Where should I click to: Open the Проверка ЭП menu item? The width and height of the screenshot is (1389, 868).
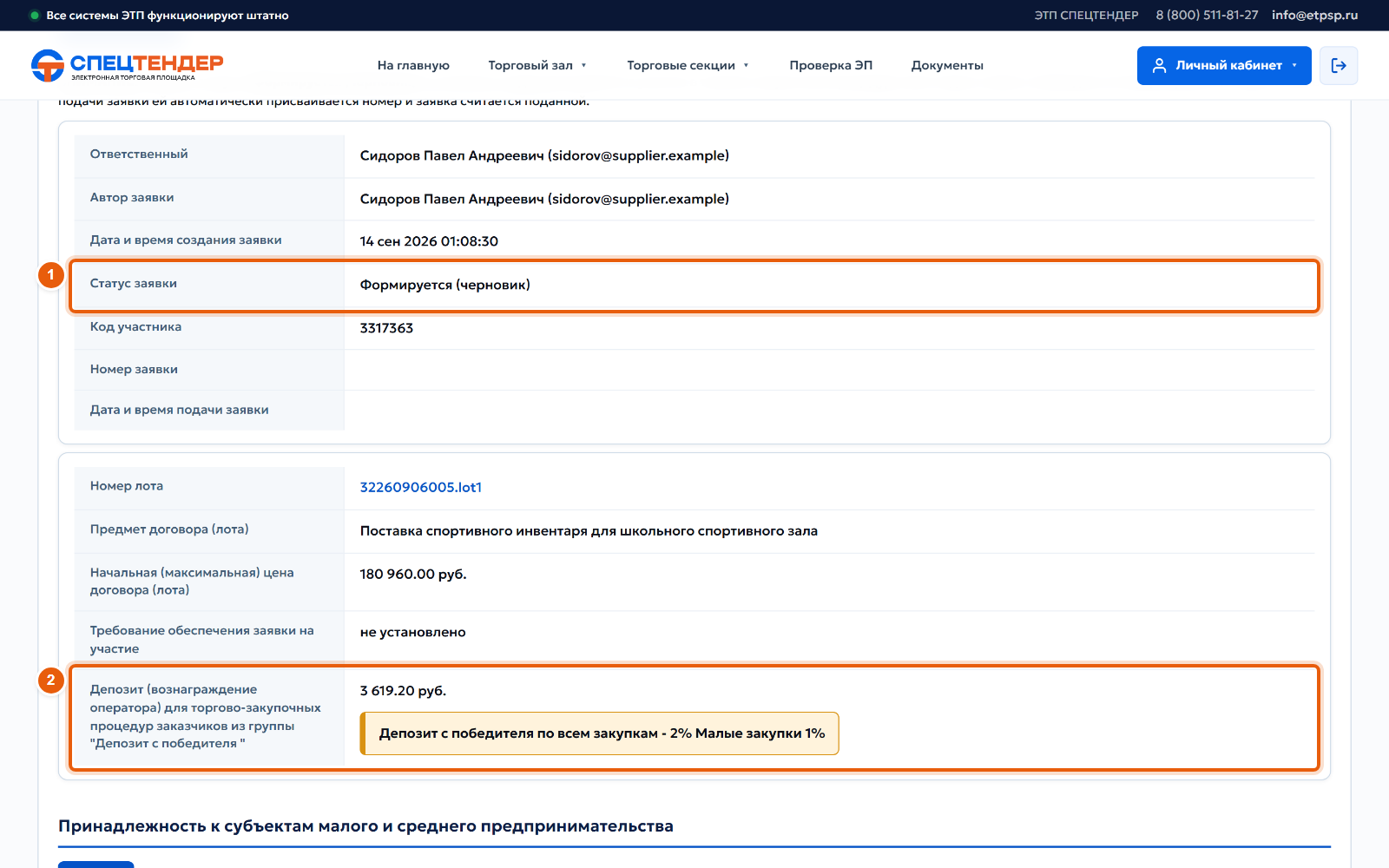pos(831,65)
